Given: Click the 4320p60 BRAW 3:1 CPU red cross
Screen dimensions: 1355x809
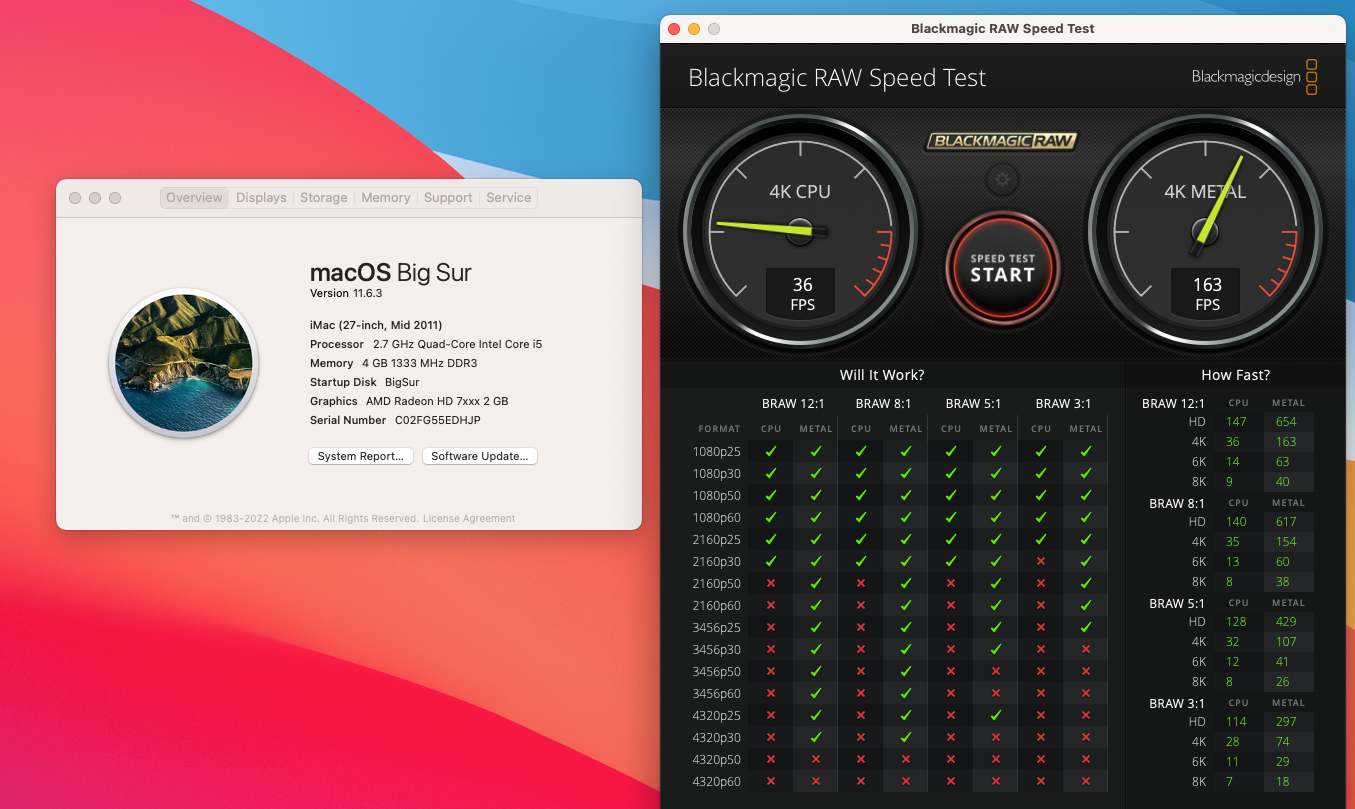Looking at the screenshot, I should [1041, 781].
